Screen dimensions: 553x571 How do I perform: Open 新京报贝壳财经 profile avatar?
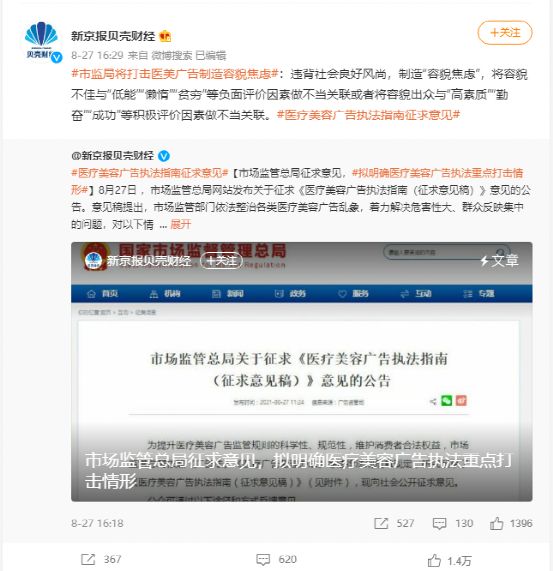[x=42, y=40]
